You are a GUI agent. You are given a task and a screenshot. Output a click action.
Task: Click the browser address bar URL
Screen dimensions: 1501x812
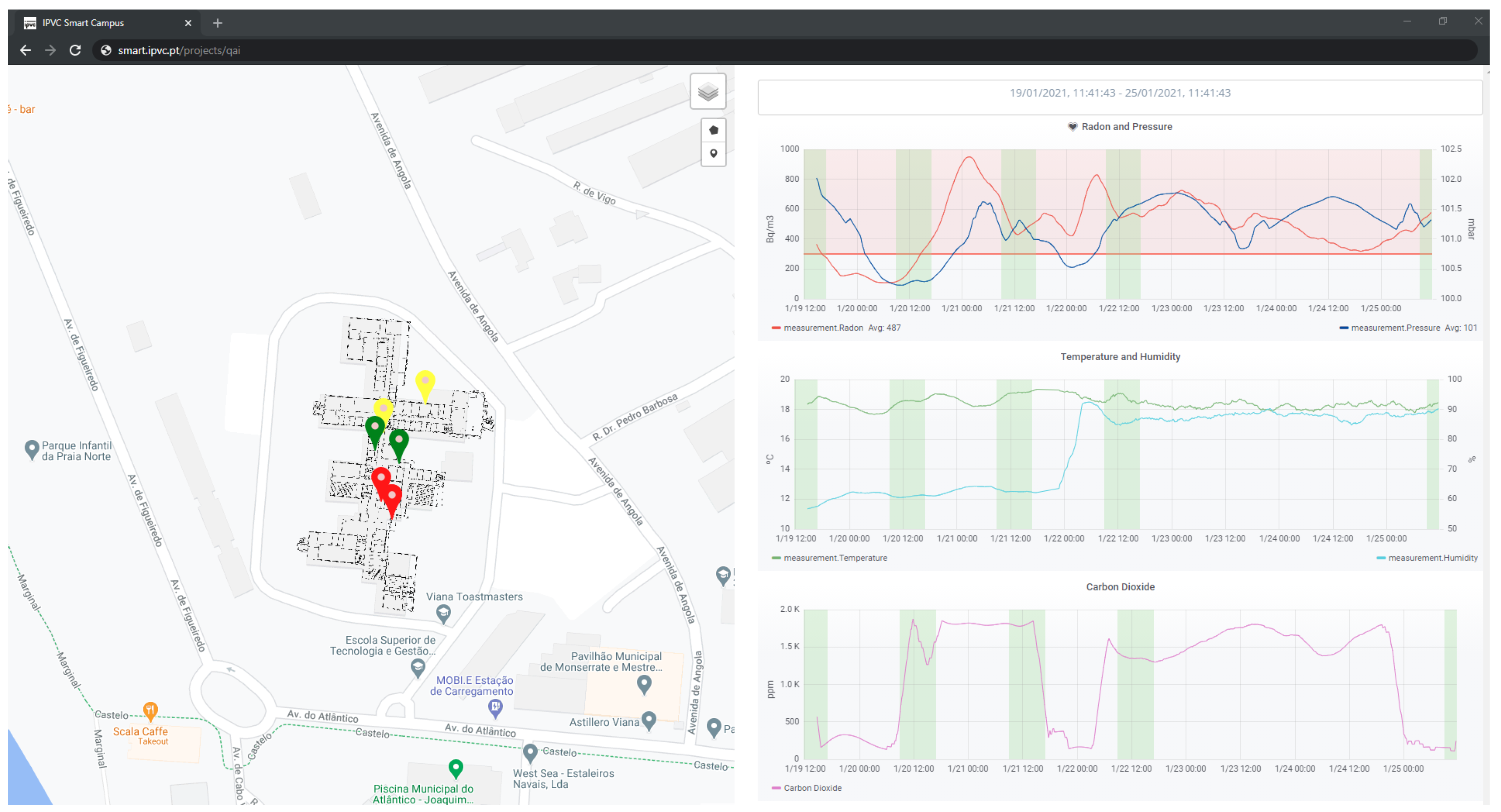coord(179,50)
